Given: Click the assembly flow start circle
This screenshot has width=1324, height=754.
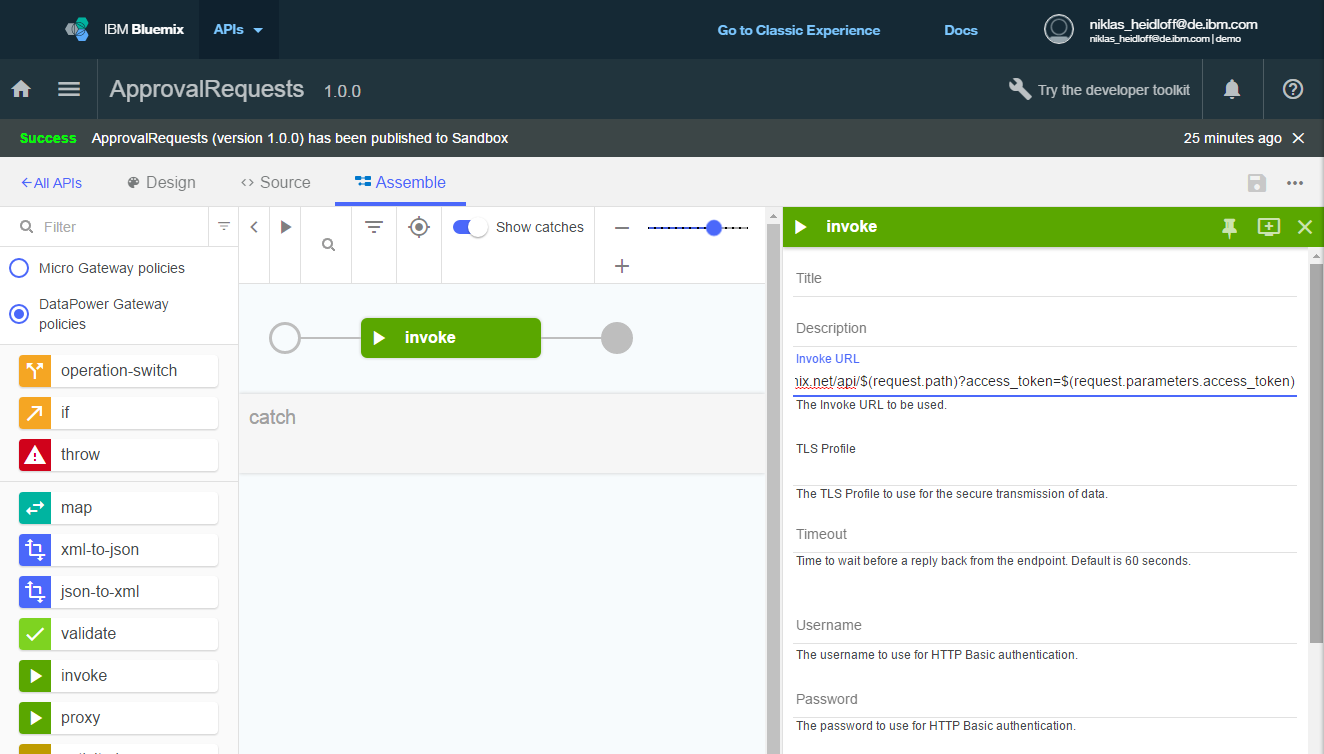Looking at the screenshot, I should [x=285, y=338].
